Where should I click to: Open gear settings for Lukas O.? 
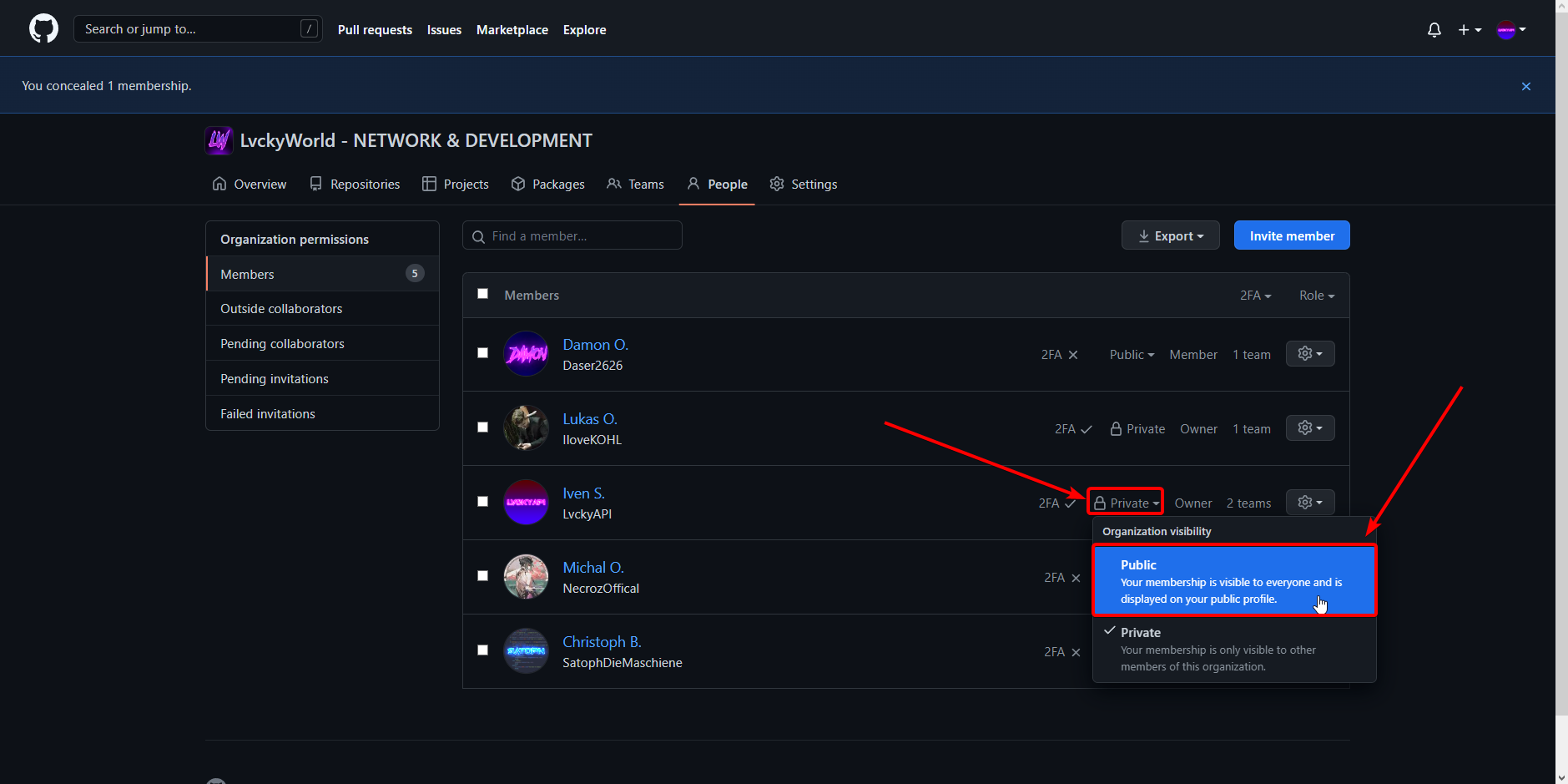1309,428
